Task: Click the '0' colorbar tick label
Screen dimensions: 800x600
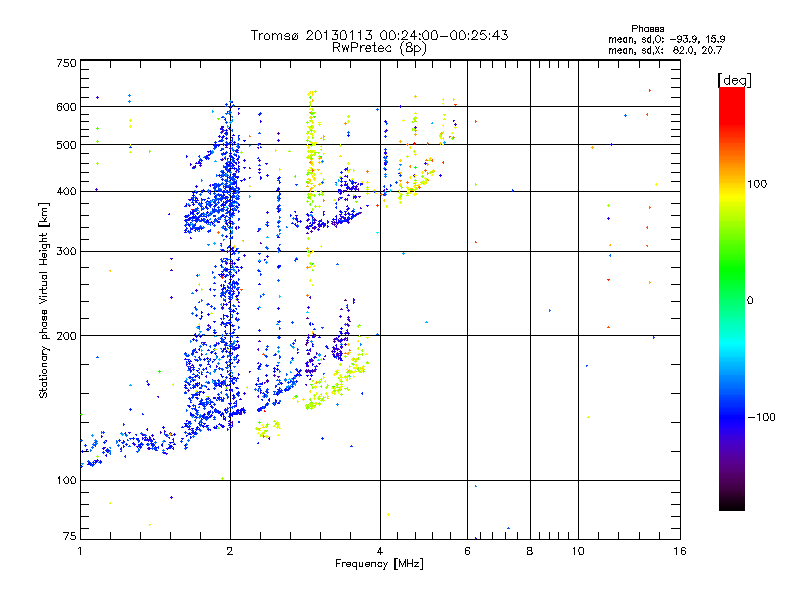Action: pyautogui.click(x=750, y=301)
